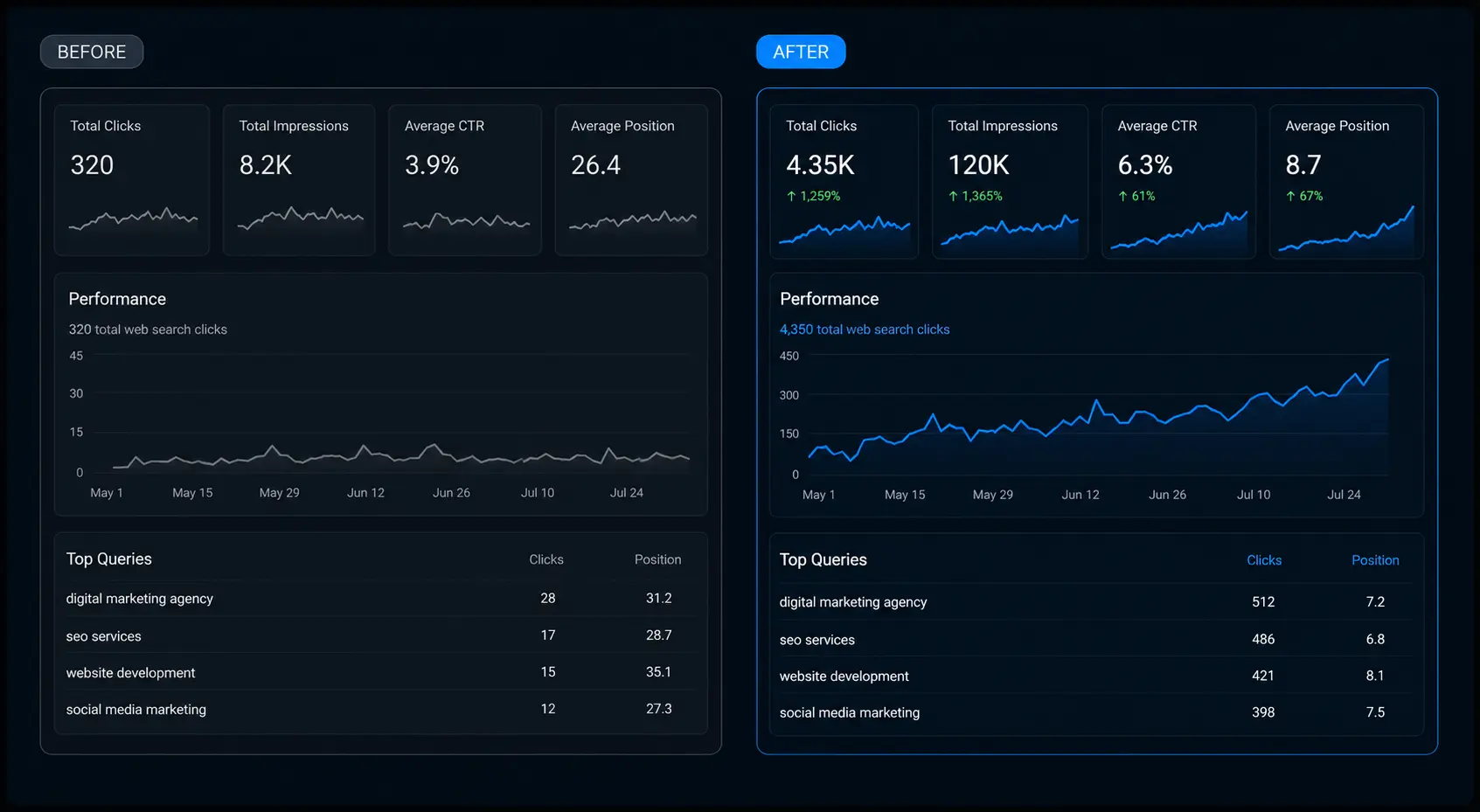
Task: Click the After panel's 'seo services' query
Action: click(x=817, y=640)
